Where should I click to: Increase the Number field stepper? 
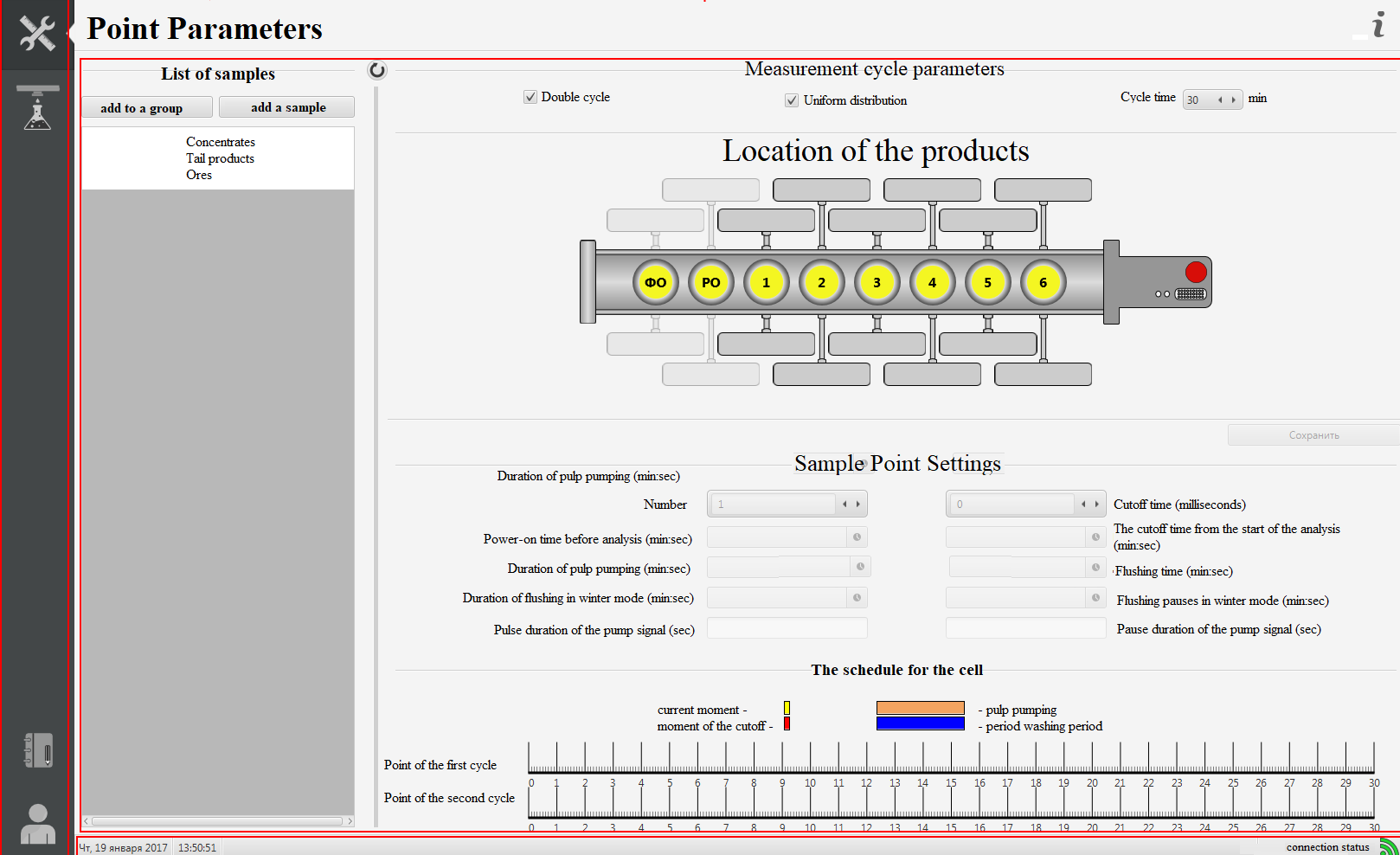858,504
